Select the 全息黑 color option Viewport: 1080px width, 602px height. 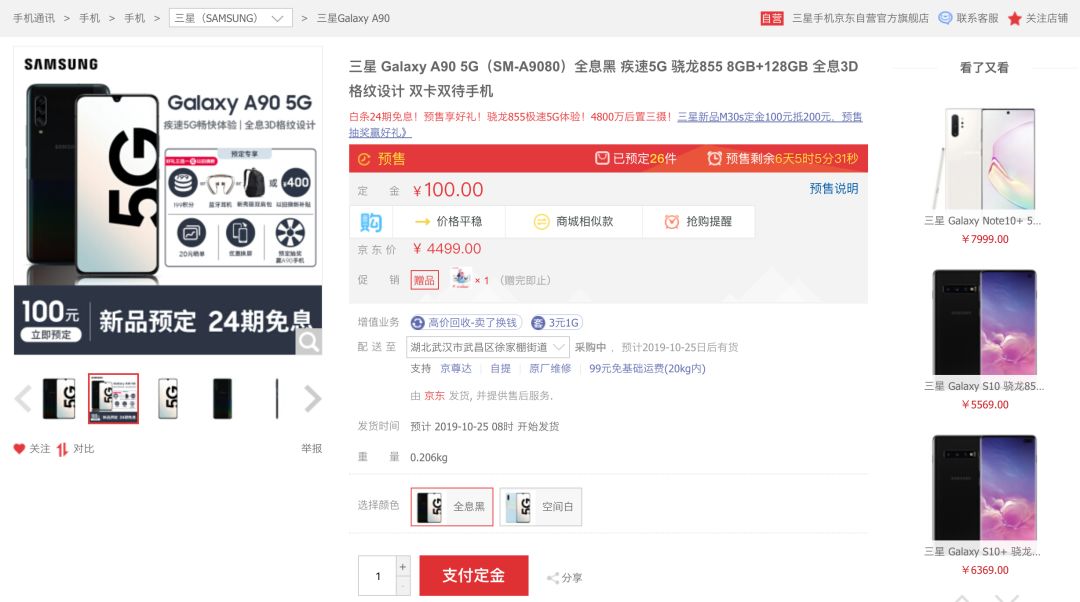tap(452, 506)
